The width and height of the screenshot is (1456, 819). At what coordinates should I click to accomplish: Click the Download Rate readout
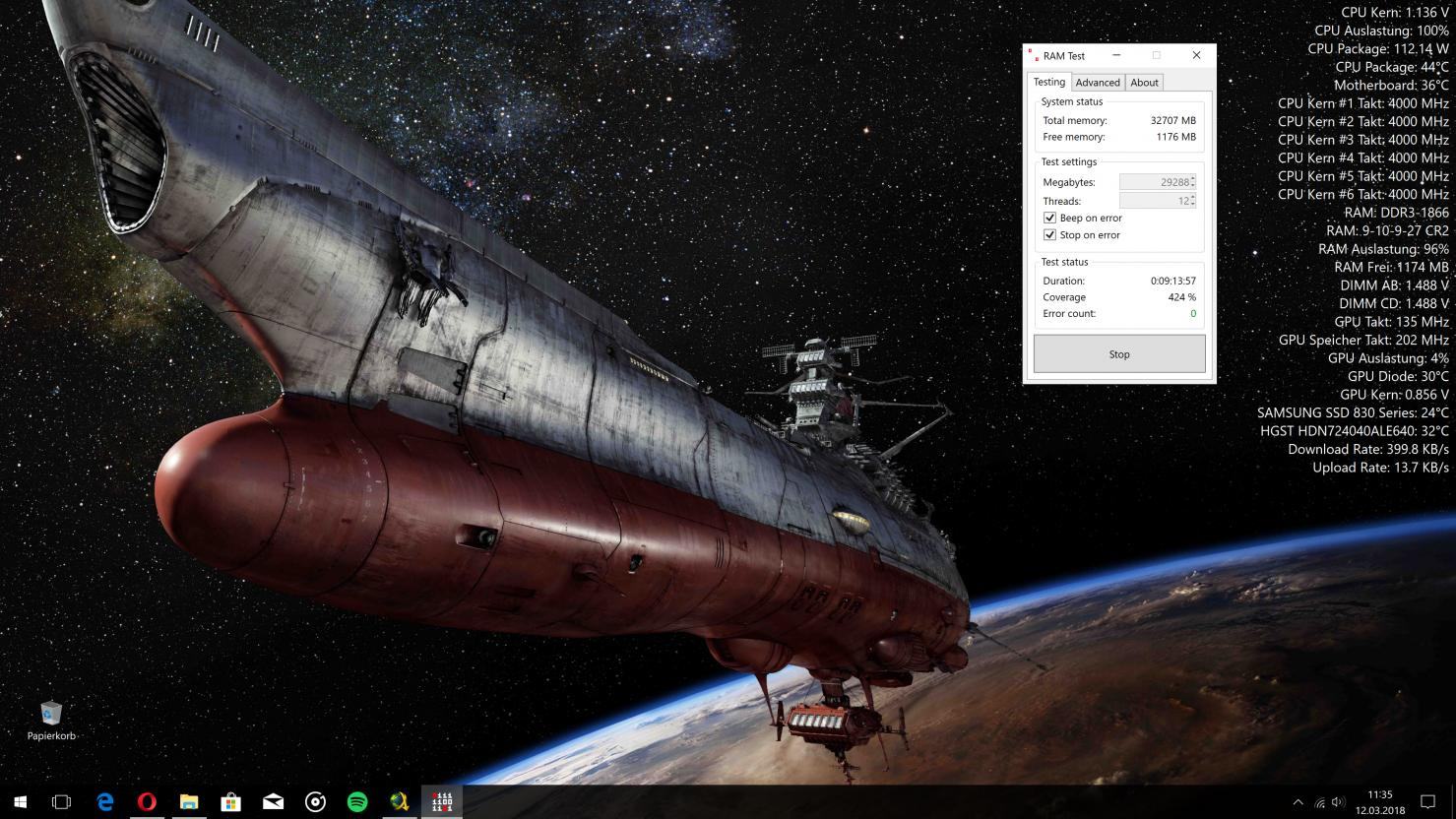1368,449
